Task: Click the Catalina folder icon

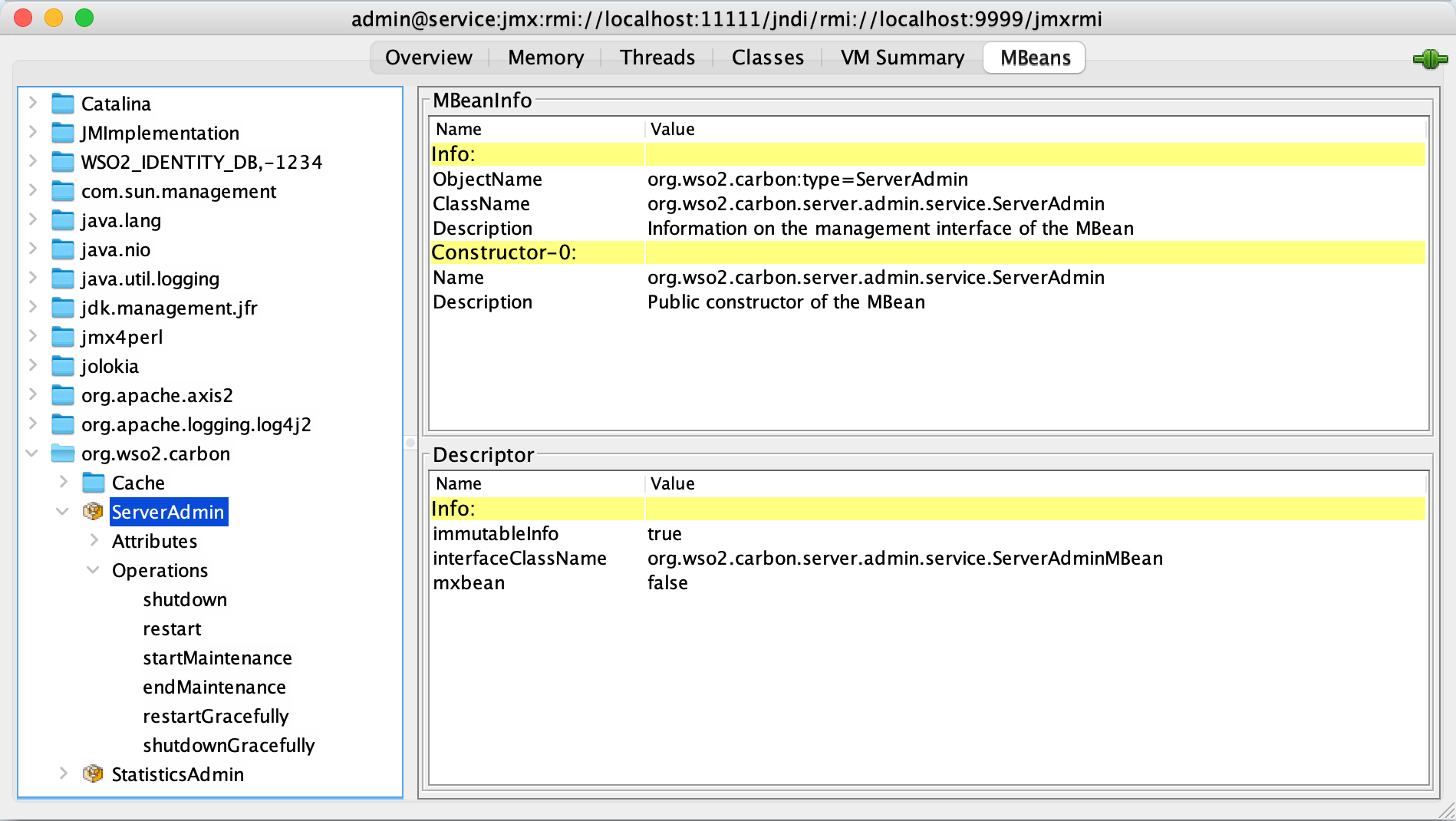Action: click(x=63, y=104)
